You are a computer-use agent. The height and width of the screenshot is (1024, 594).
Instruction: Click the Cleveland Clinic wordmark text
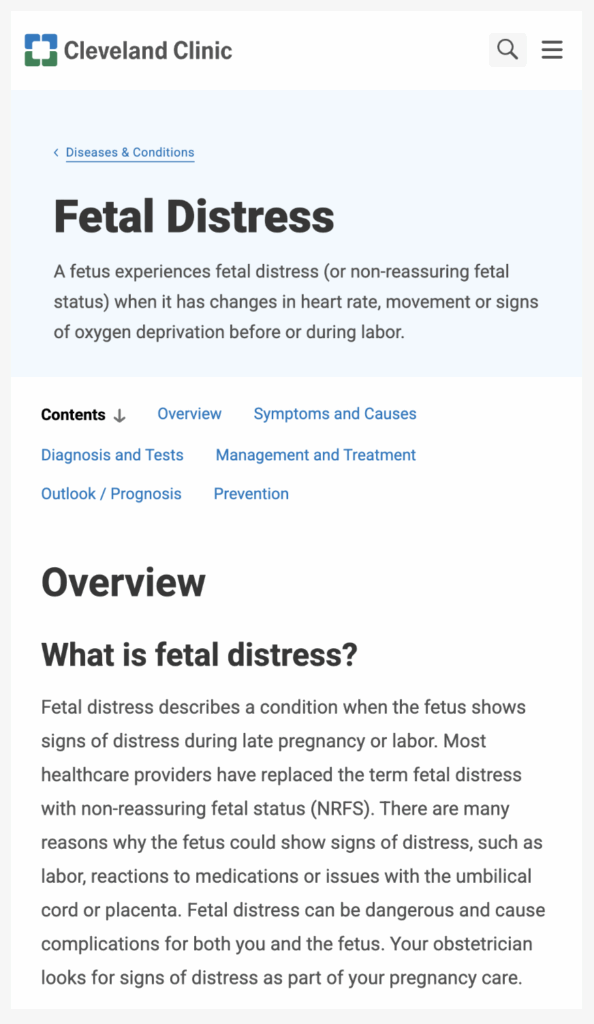[147, 49]
